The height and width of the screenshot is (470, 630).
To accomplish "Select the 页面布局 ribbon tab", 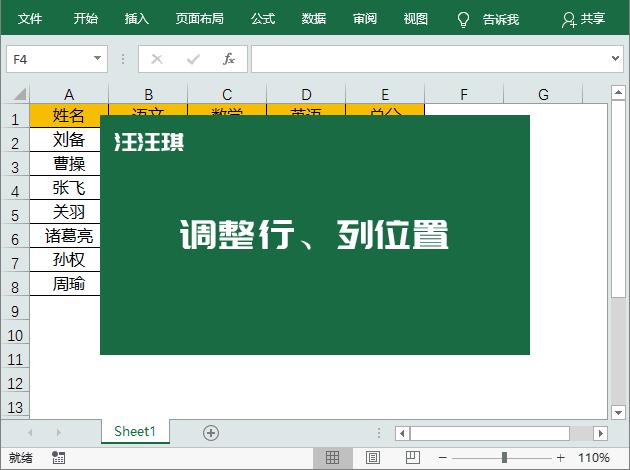I will [200, 18].
